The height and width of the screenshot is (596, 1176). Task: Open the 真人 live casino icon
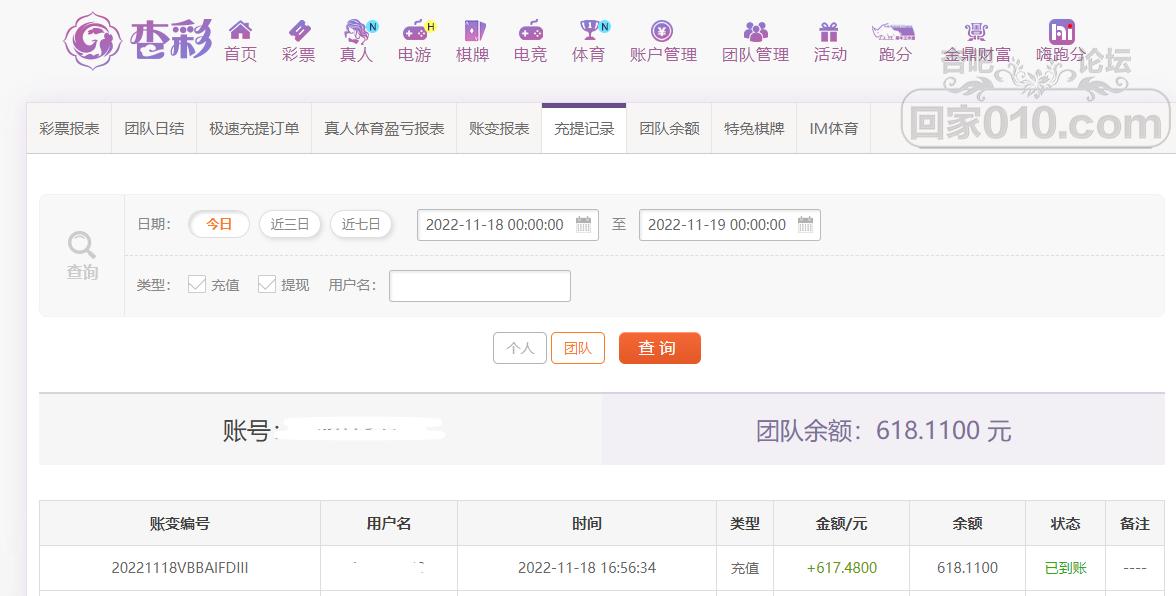click(357, 31)
